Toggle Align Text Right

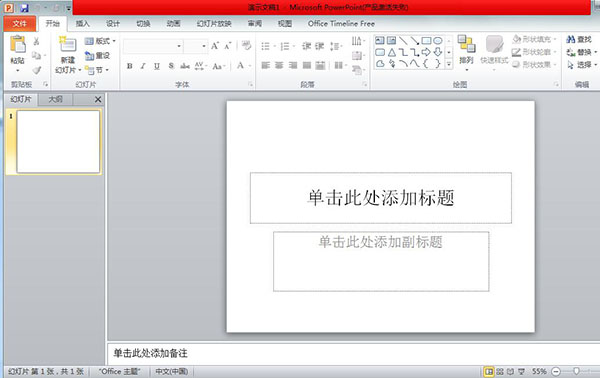293,65
